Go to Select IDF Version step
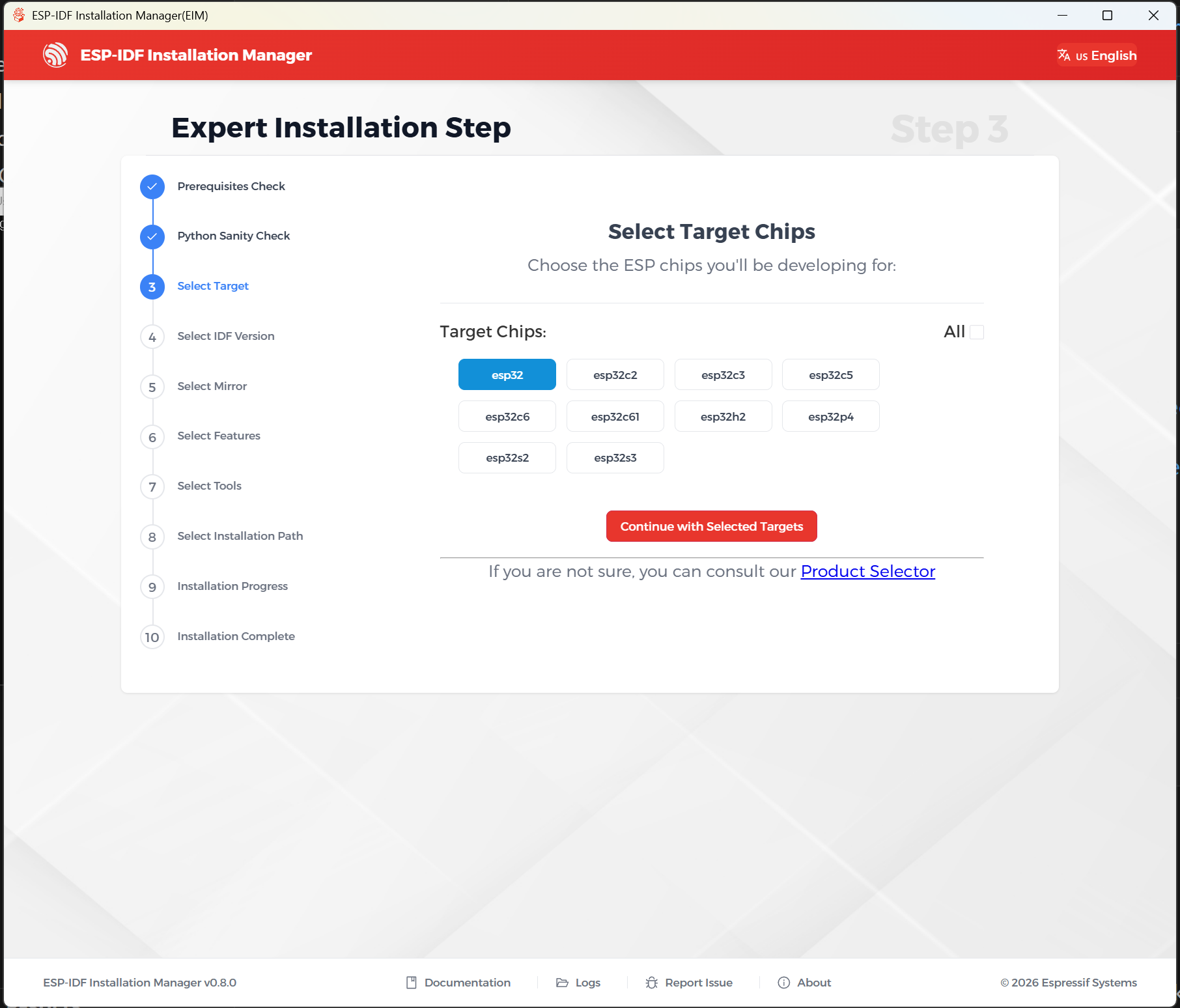The height and width of the screenshot is (1008, 1180). point(226,336)
